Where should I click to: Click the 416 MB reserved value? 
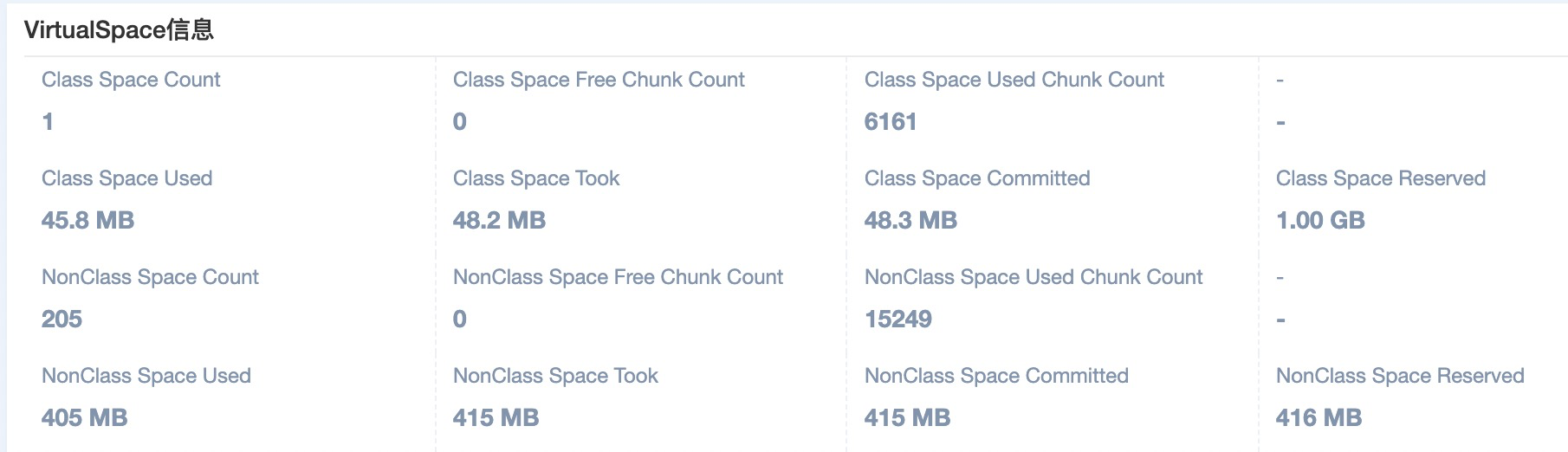click(x=1319, y=418)
